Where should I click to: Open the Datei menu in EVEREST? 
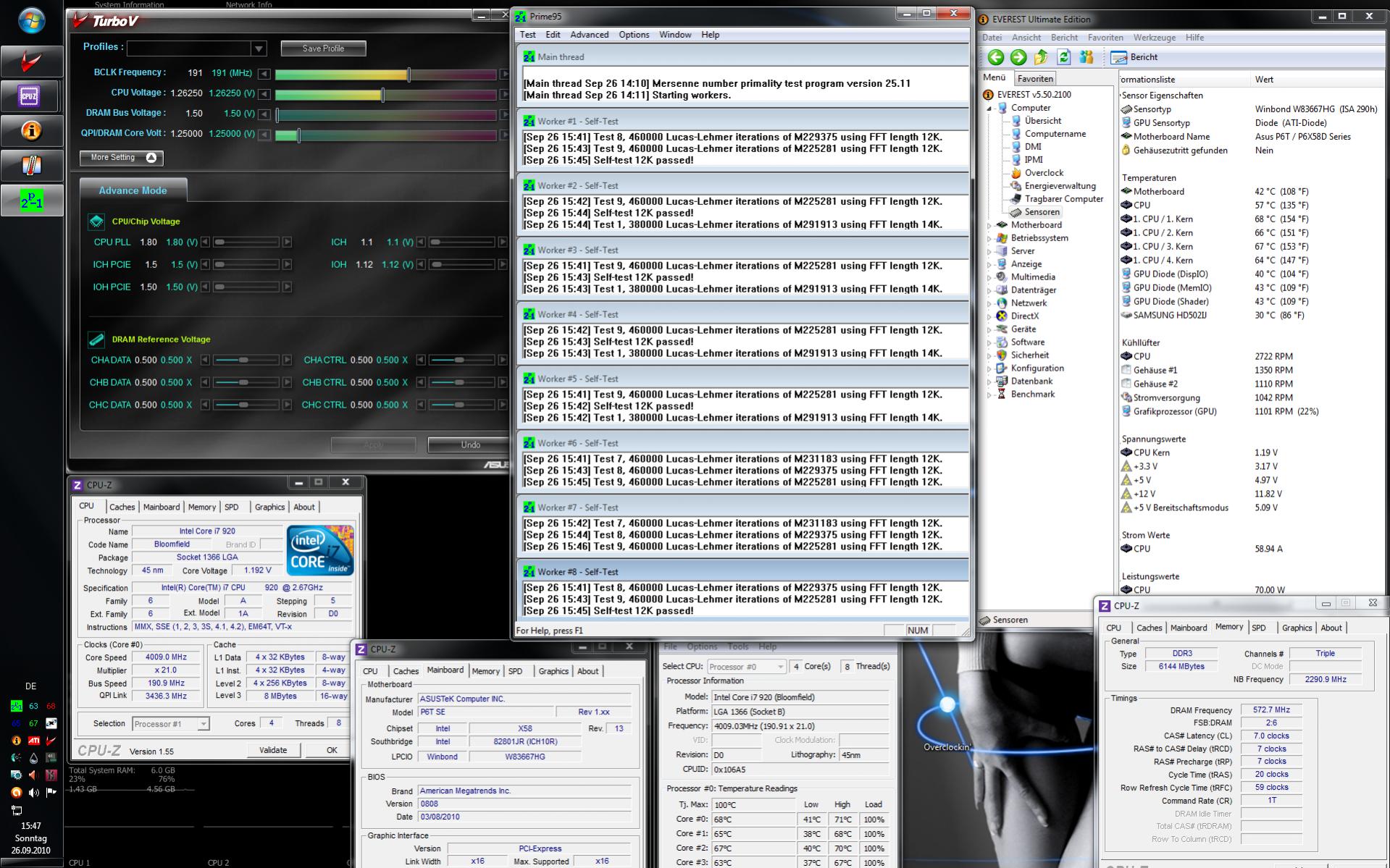tap(992, 38)
